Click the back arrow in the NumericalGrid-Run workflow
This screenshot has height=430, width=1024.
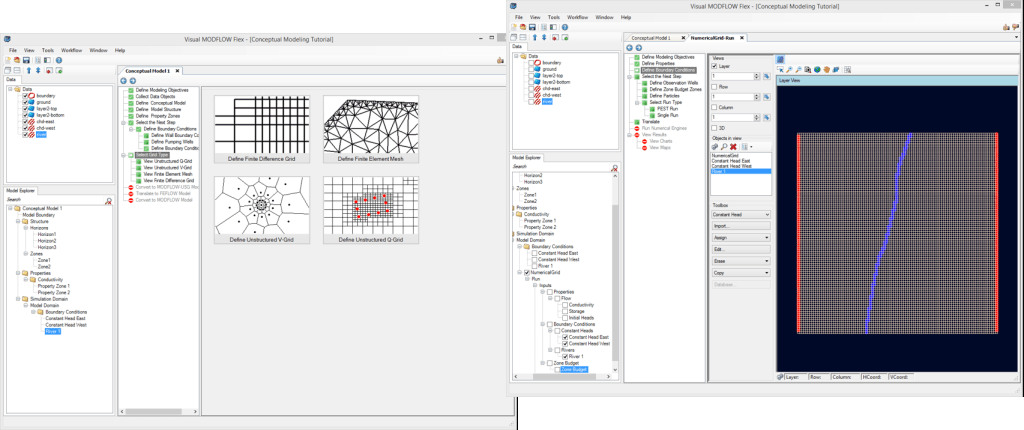point(628,47)
